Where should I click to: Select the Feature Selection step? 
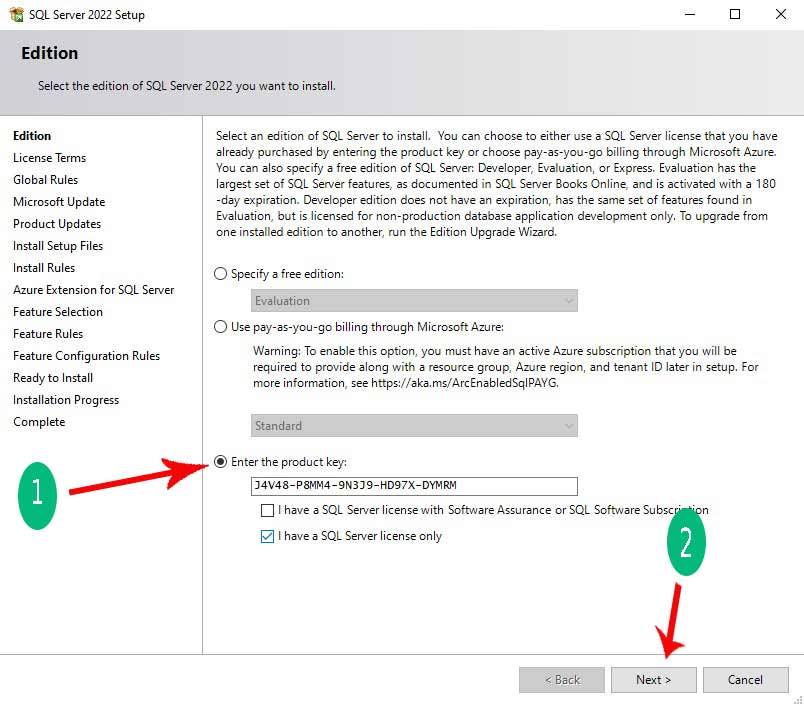click(58, 312)
